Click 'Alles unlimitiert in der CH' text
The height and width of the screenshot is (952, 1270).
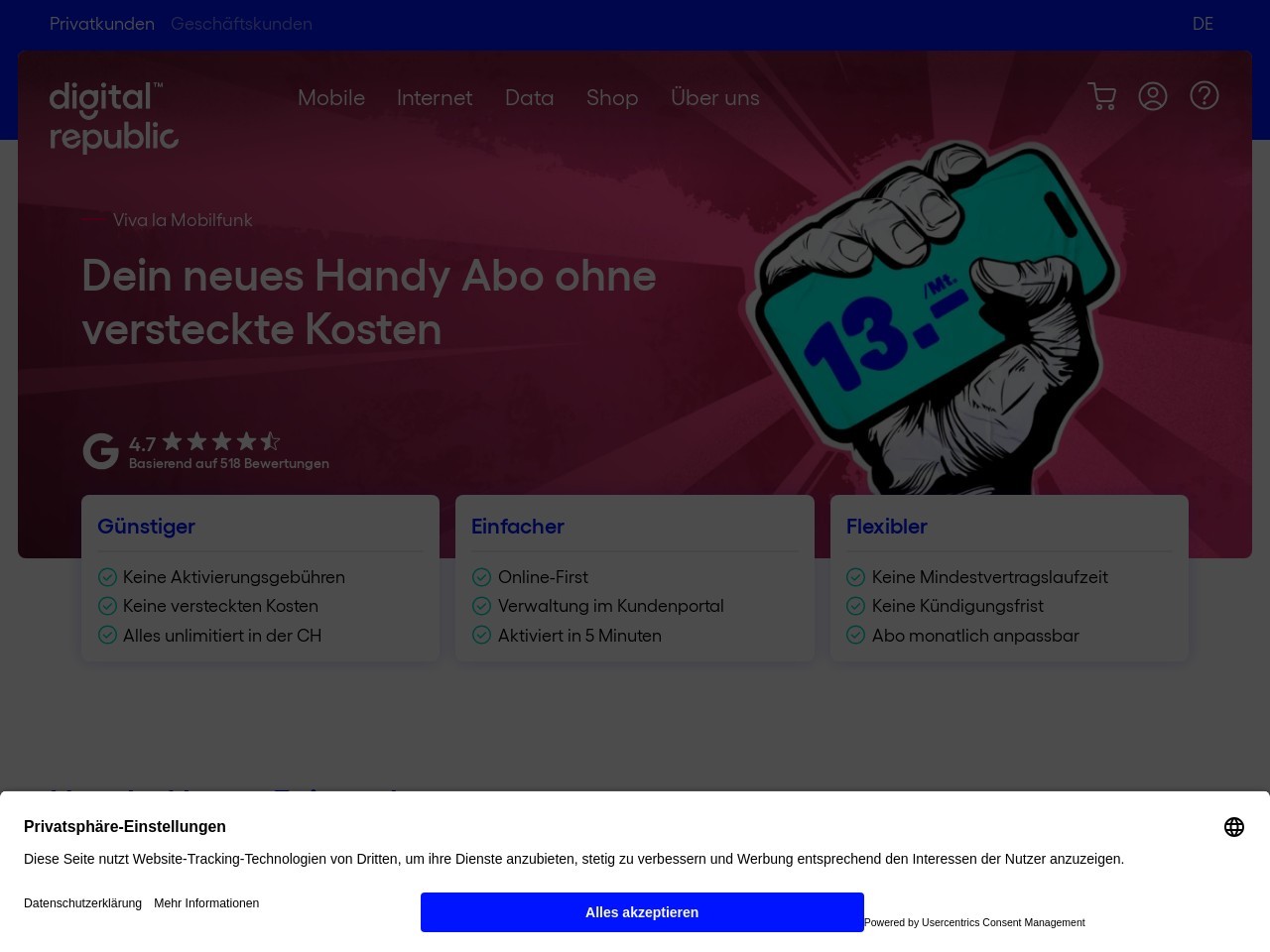222,636
